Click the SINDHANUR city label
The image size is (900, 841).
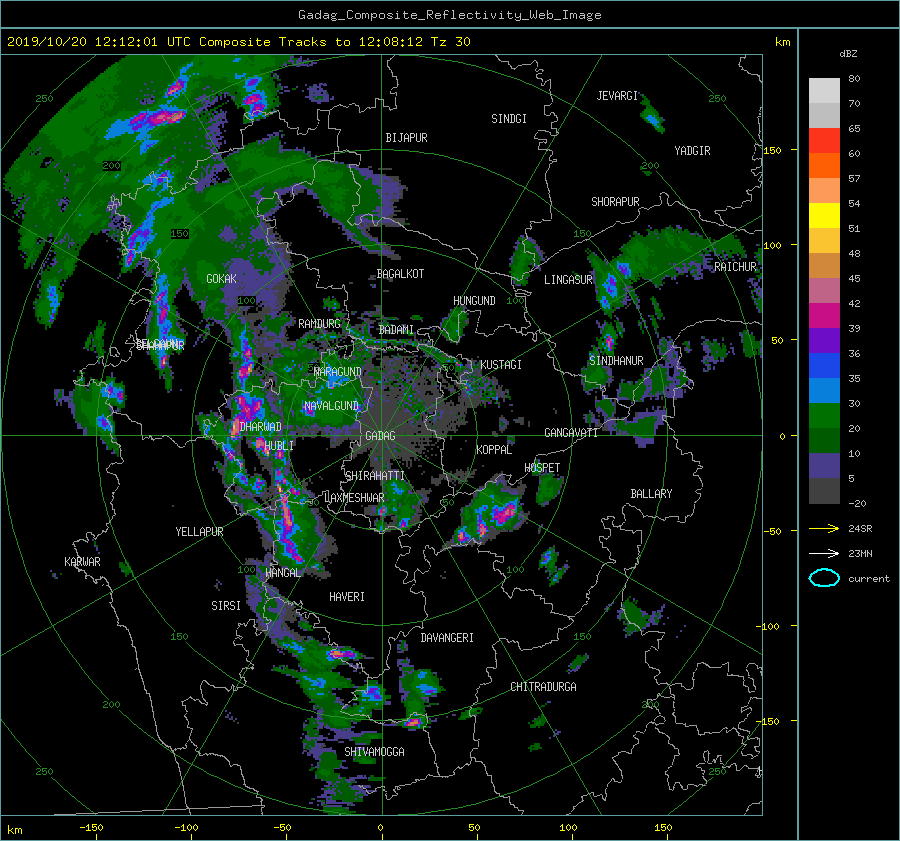616,361
